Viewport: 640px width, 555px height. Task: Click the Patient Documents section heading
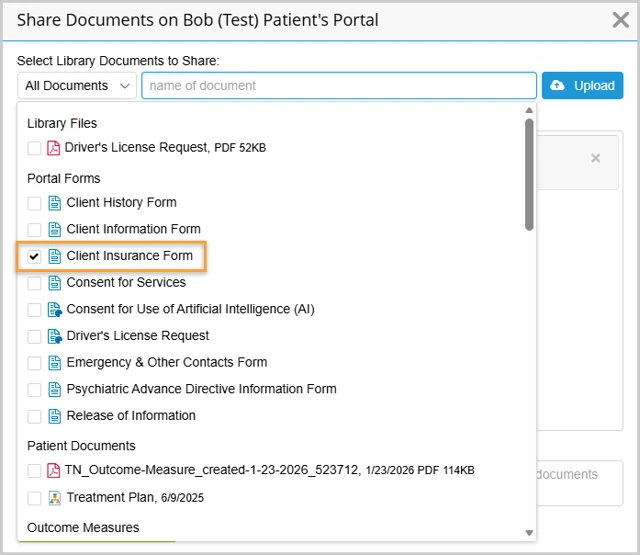(x=81, y=446)
